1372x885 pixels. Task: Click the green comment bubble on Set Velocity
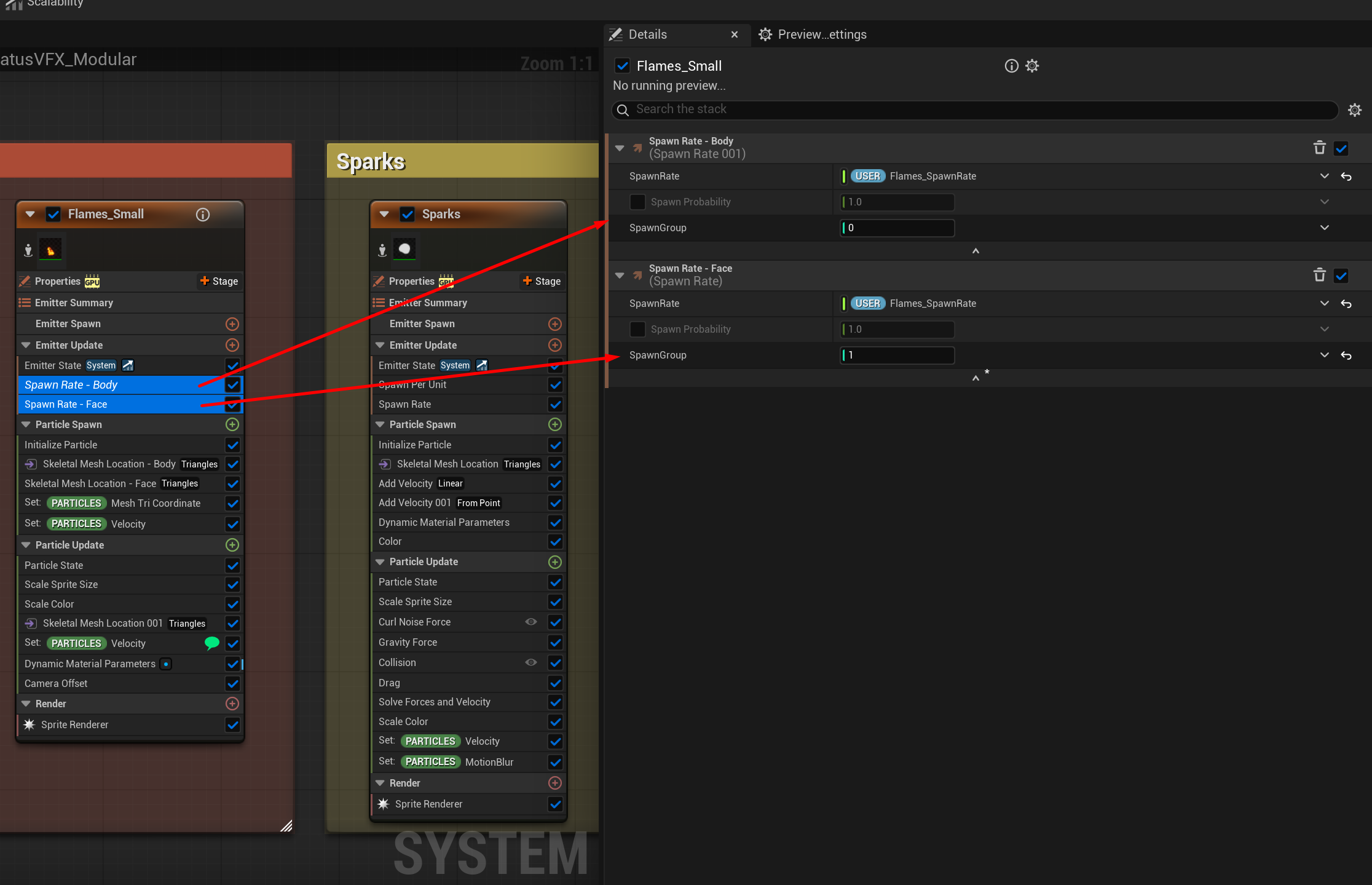tap(211, 643)
